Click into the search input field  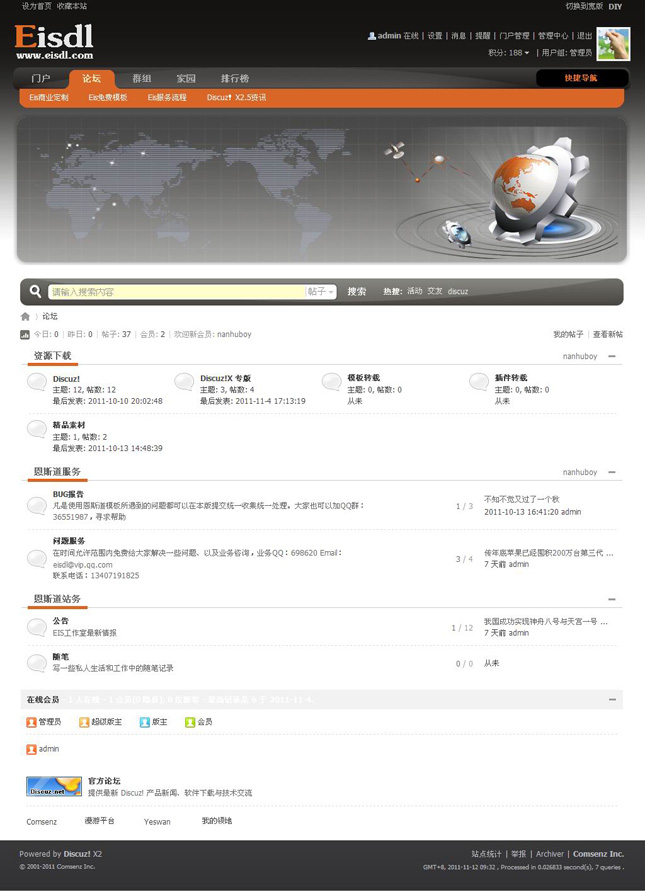(176, 292)
